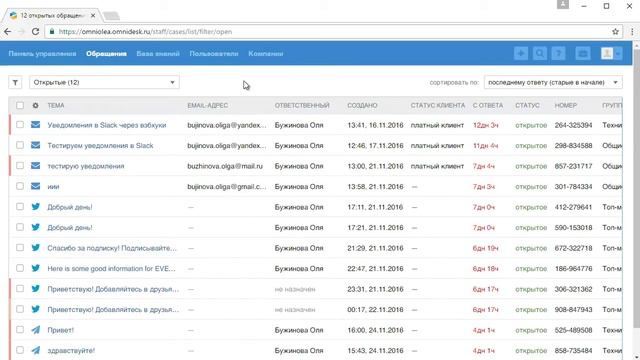Click the filter funnel icon

point(15,82)
